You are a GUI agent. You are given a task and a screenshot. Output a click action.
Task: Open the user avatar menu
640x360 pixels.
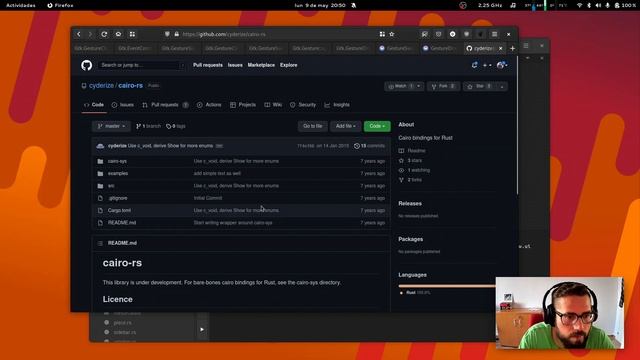502,65
